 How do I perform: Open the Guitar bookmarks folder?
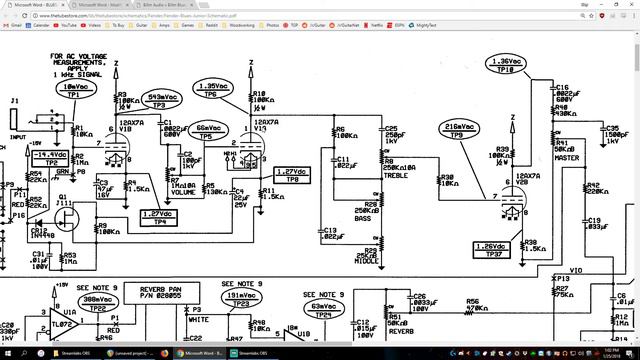(138, 25)
